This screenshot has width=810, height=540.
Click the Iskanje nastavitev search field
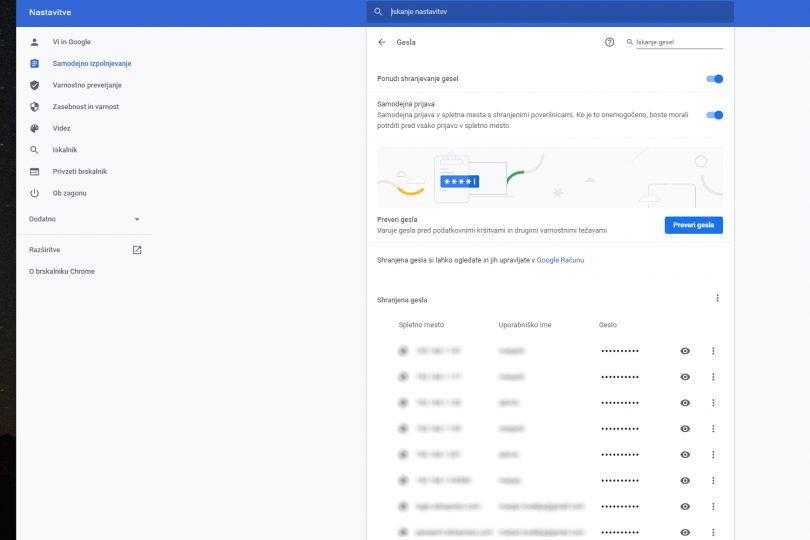550,12
